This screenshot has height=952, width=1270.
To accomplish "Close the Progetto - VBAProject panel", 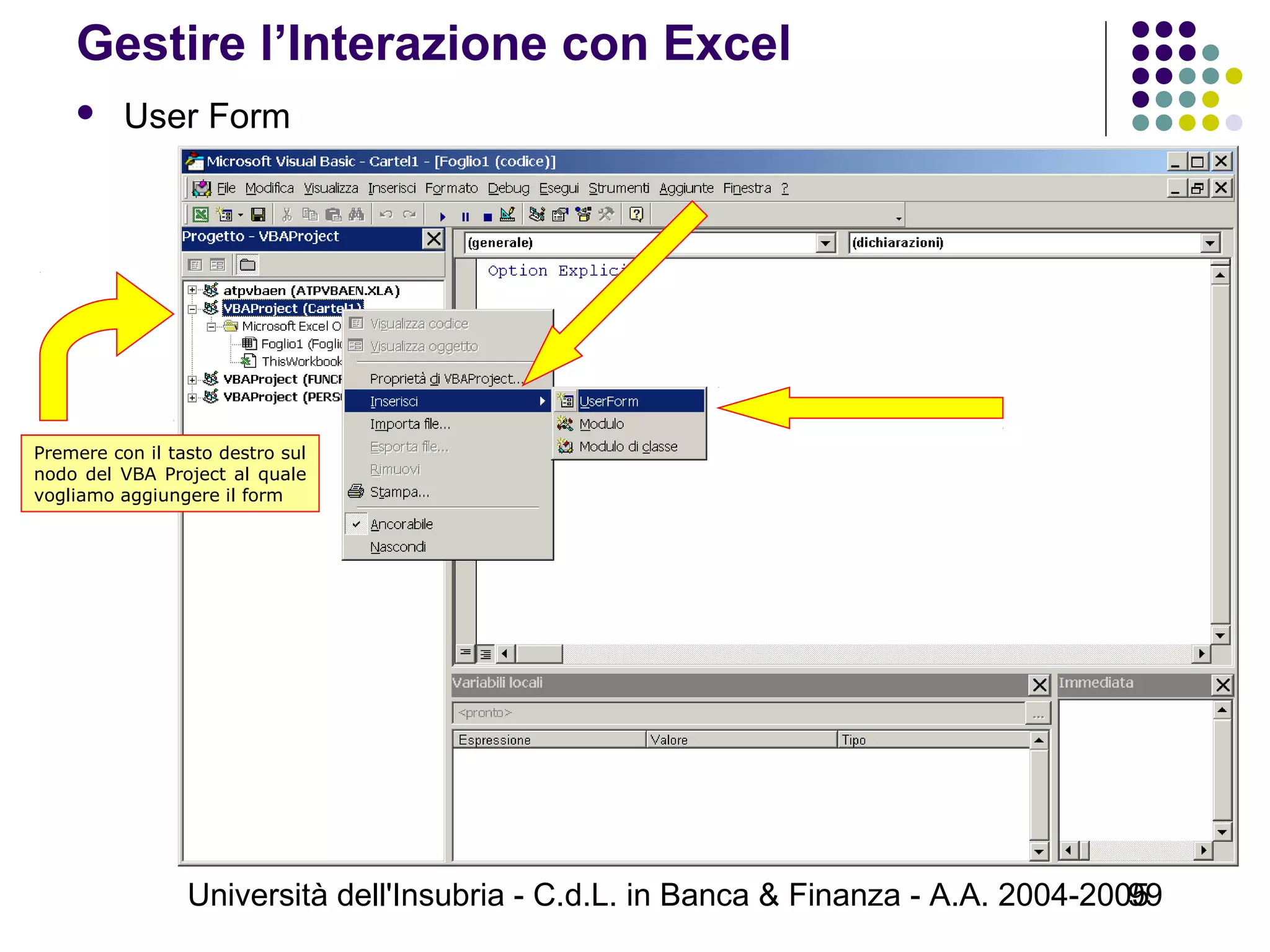I will point(434,239).
